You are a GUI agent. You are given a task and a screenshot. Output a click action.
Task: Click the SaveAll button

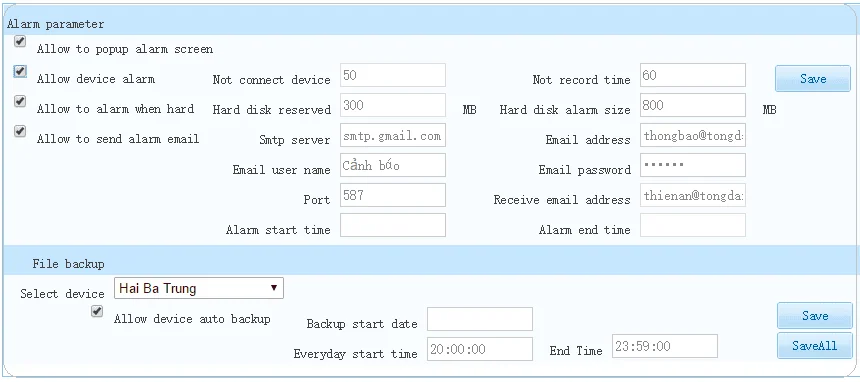pos(814,345)
